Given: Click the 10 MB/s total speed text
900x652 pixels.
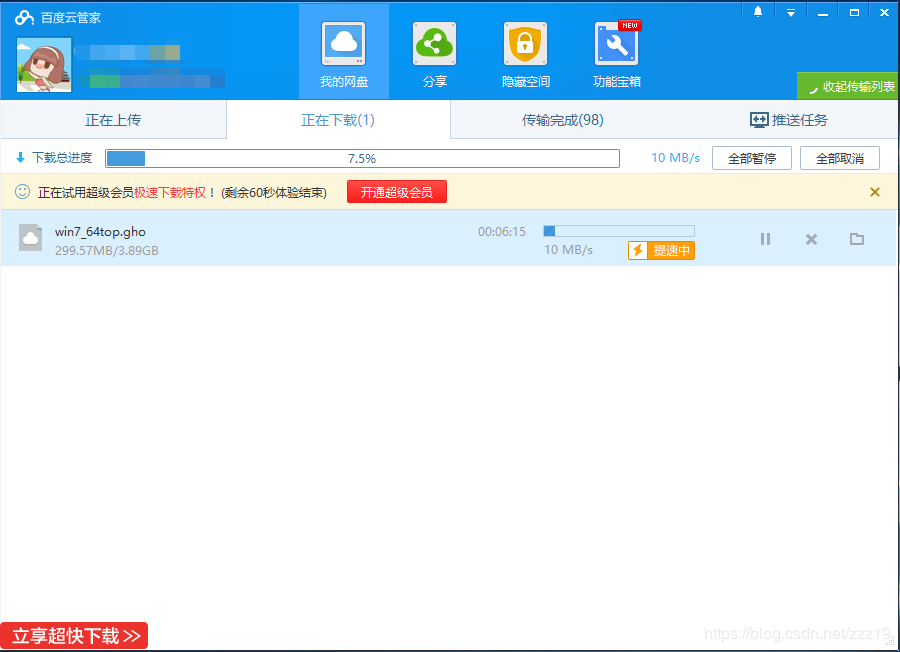Looking at the screenshot, I should (x=676, y=158).
